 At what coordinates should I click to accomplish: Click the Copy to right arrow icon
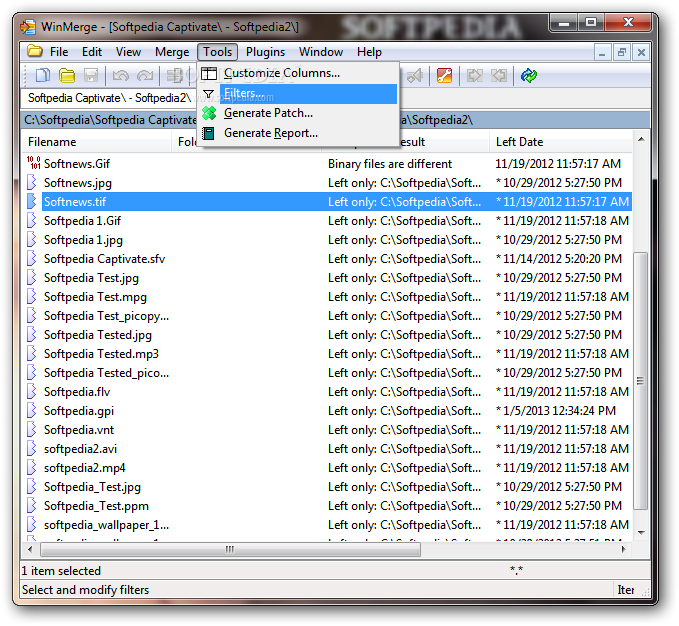click(475, 75)
